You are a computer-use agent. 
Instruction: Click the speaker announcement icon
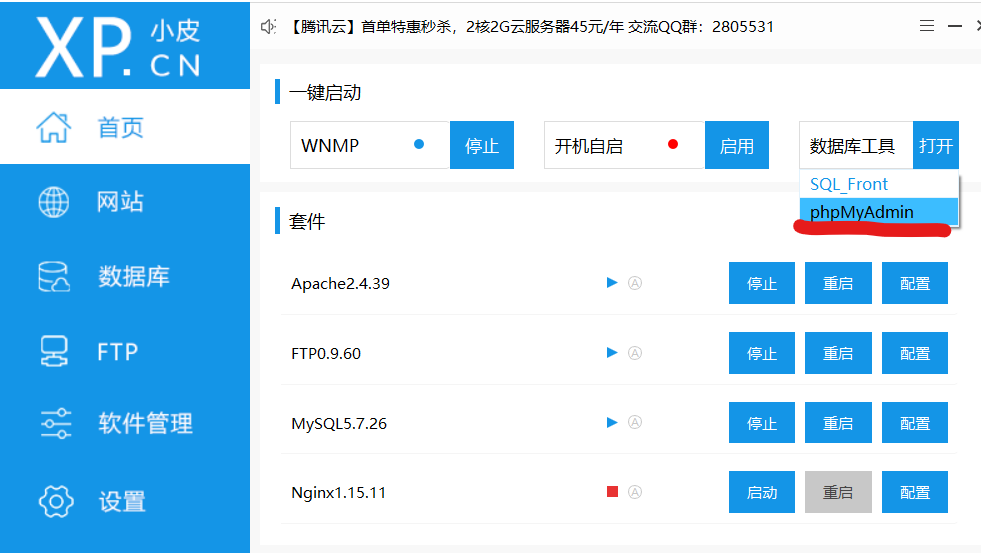click(x=268, y=26)
